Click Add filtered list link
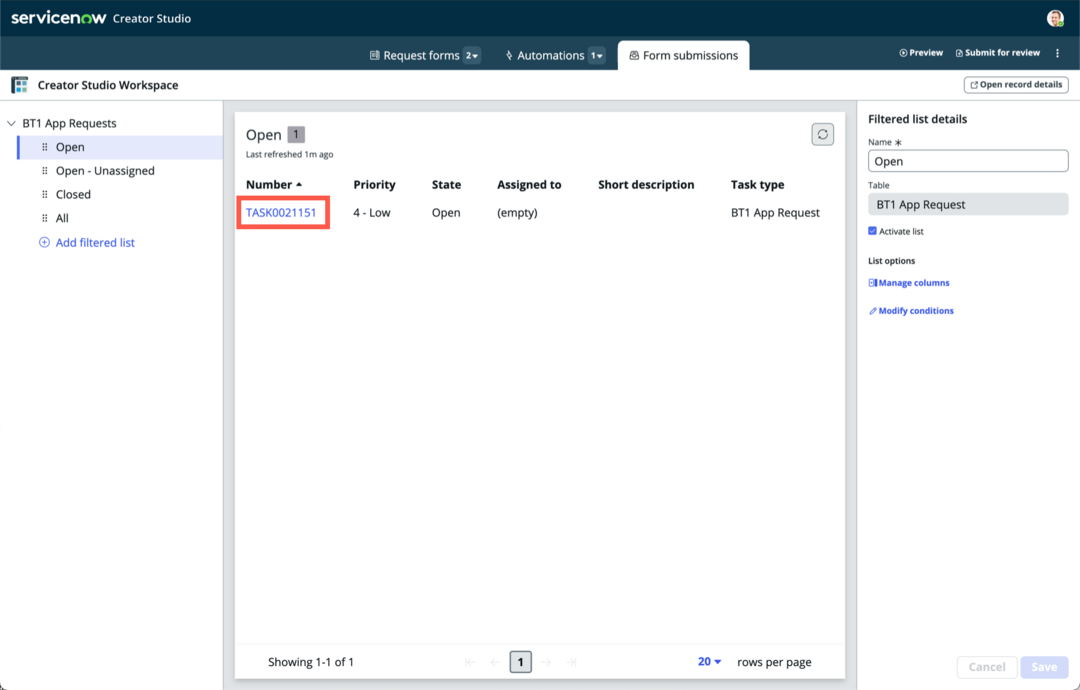Viewport: 1080px width, 690px height. click(95, 242)
